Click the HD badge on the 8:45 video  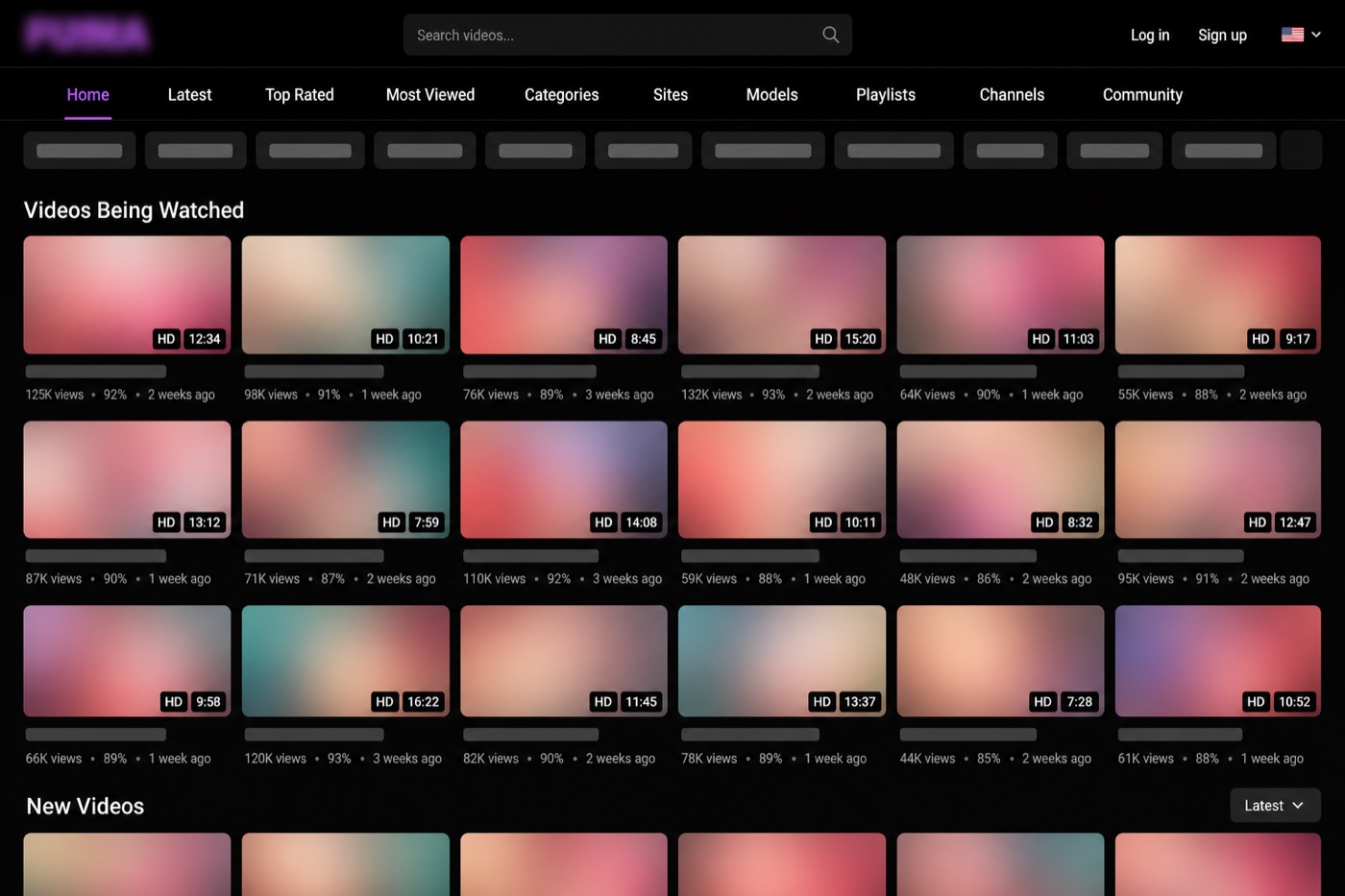pyautogui.click(x=607, y=339)
